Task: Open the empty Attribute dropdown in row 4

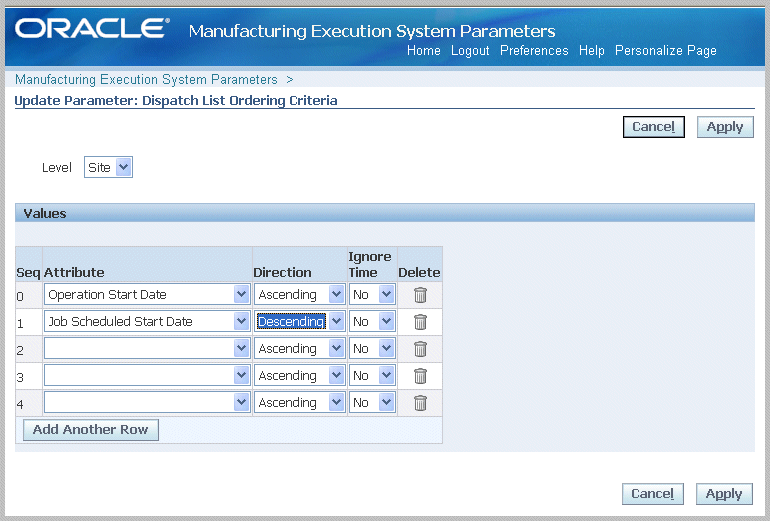Action: click(x=147, y=403)
